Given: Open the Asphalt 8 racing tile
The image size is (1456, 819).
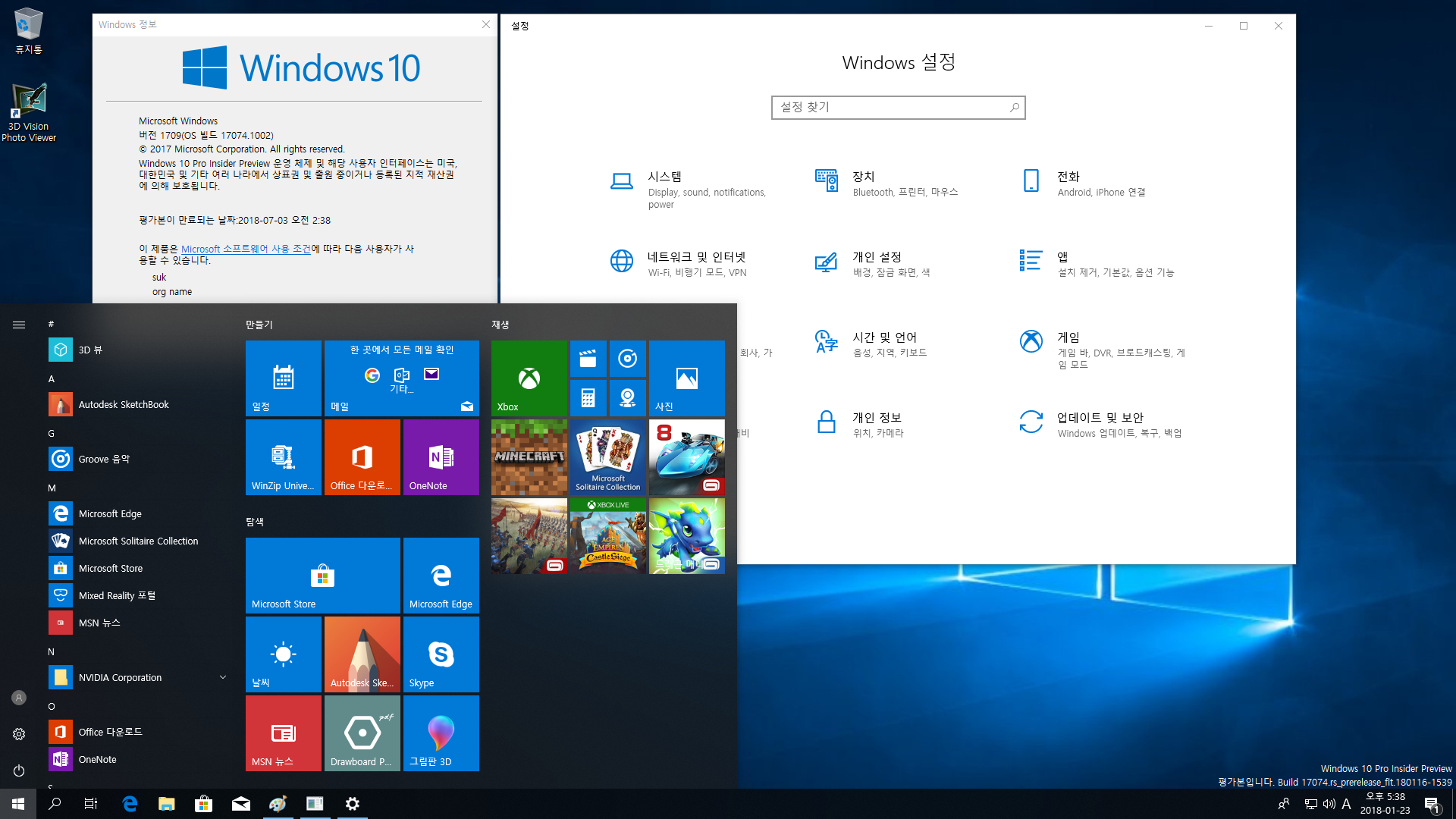Looking at the screenshot, I should coord(687,457).
